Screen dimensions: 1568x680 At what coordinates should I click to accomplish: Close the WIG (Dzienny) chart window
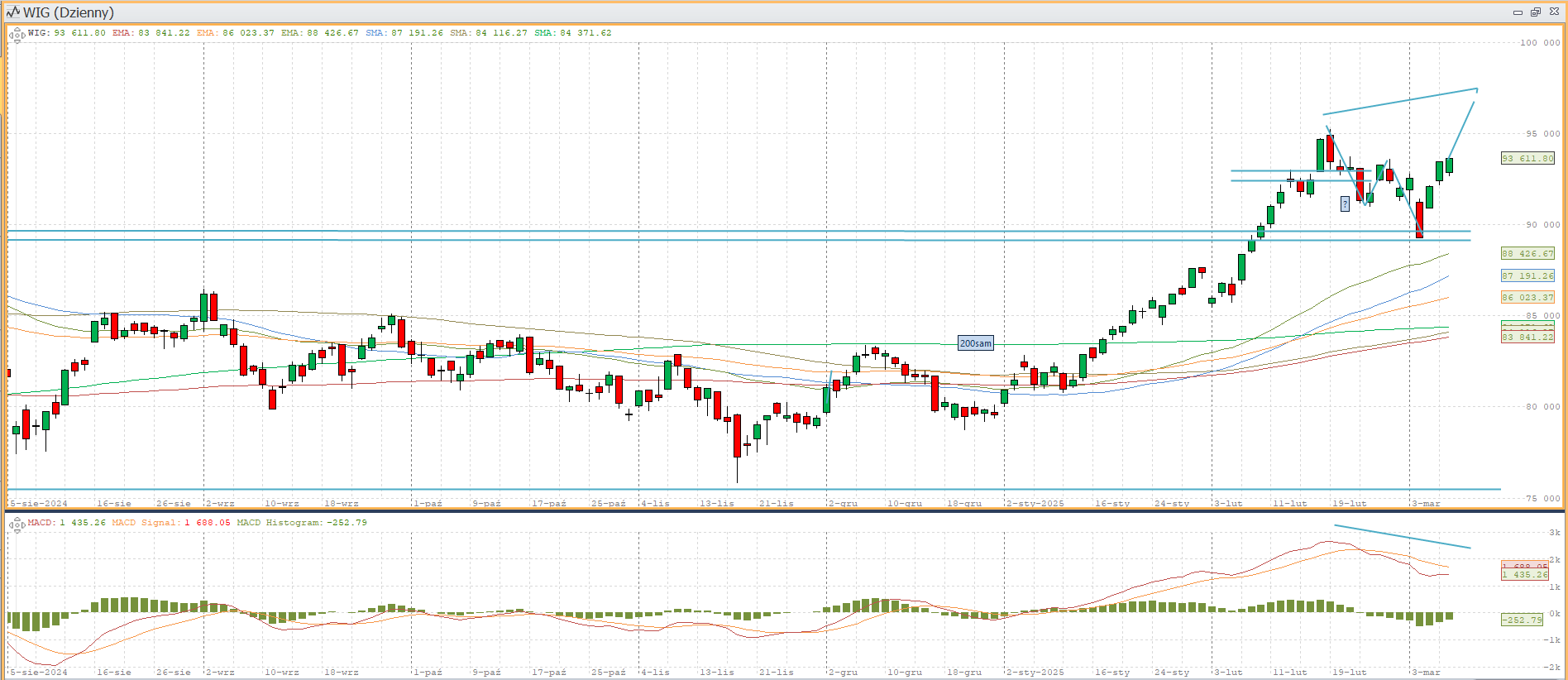[1554, 12]
